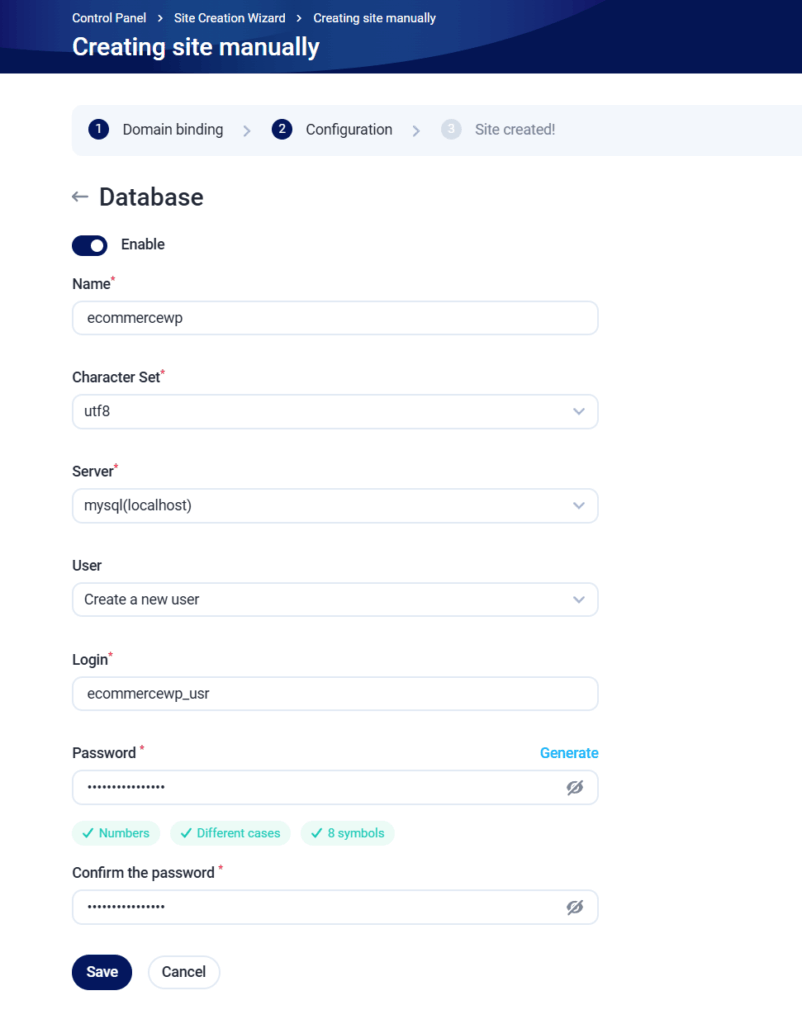Click the step 2 Configuration circle
Image resolution: width=802 pixels, height=1024 pixels.
click(x=281, y=129)
